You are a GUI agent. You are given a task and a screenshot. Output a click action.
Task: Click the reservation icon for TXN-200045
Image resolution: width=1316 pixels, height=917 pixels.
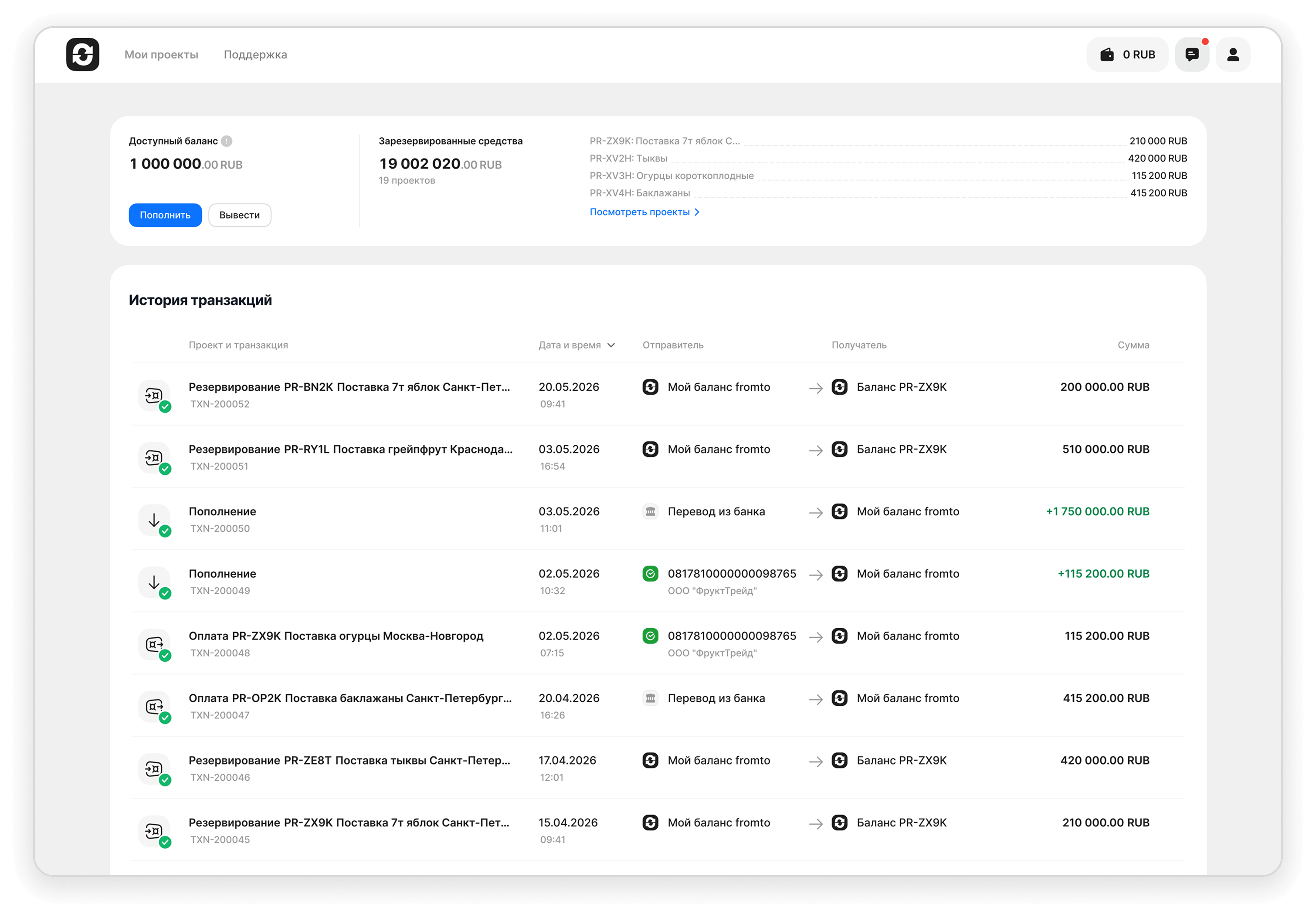click(154, 831)
